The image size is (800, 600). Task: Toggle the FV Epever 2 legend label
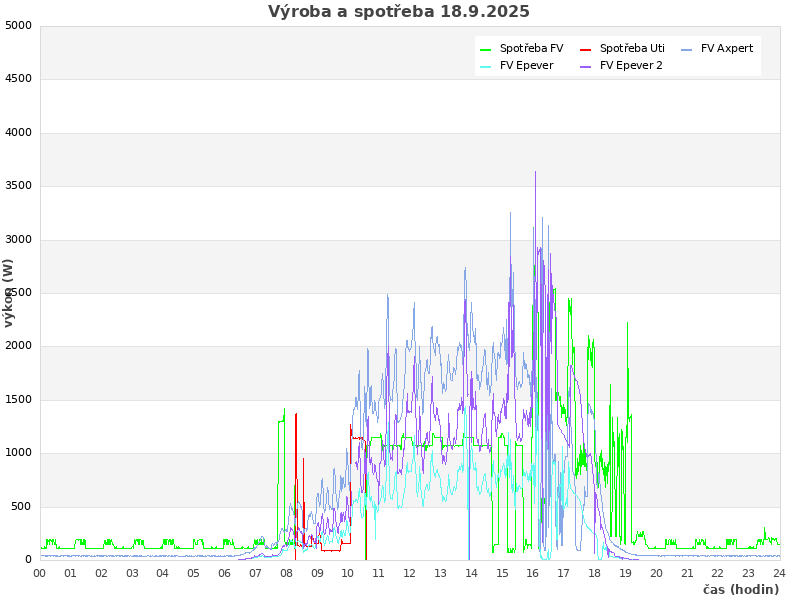point(631,66)
